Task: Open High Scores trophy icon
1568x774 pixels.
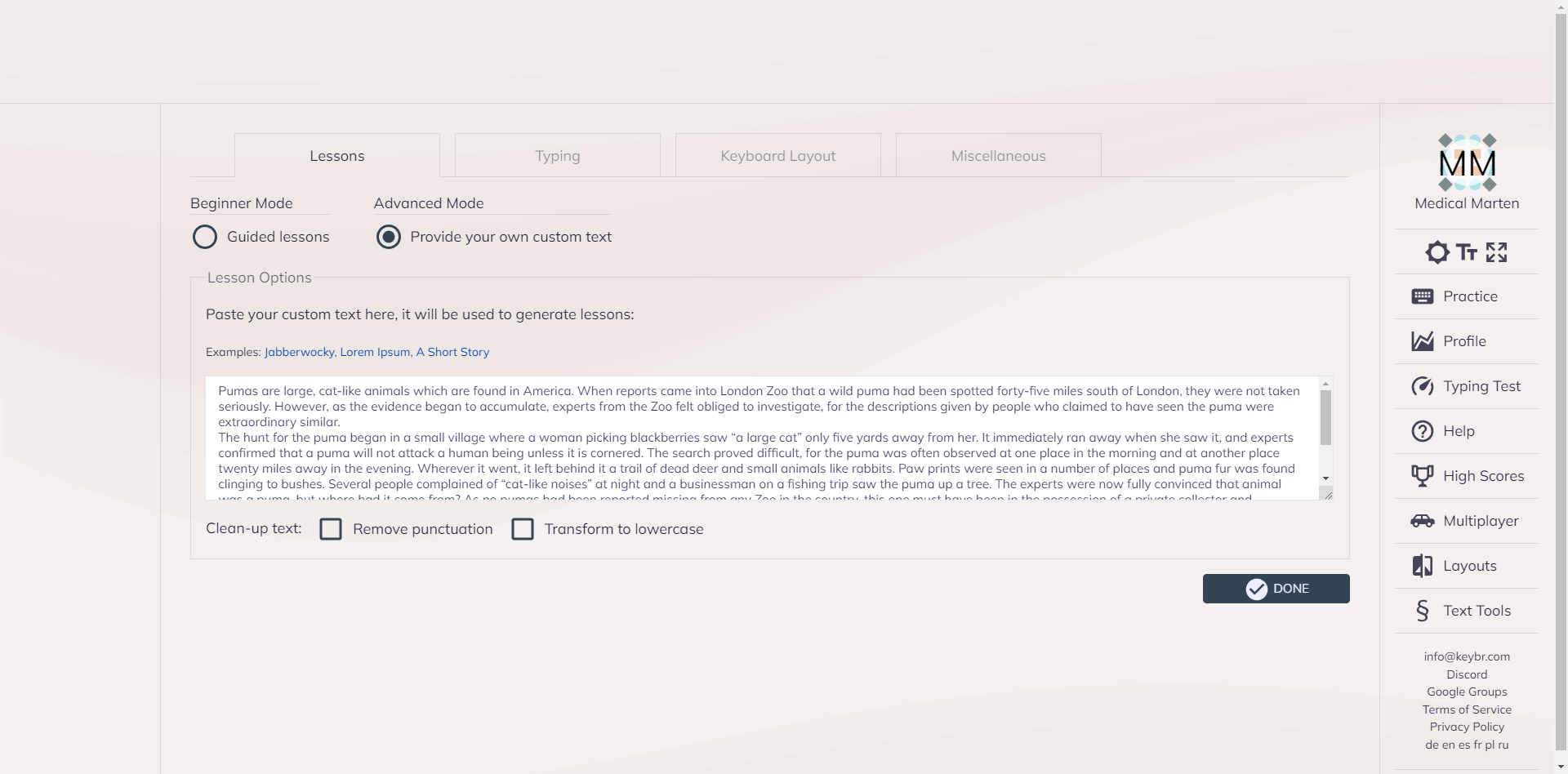Action: pyautogui.click(x=1423, y=476)
